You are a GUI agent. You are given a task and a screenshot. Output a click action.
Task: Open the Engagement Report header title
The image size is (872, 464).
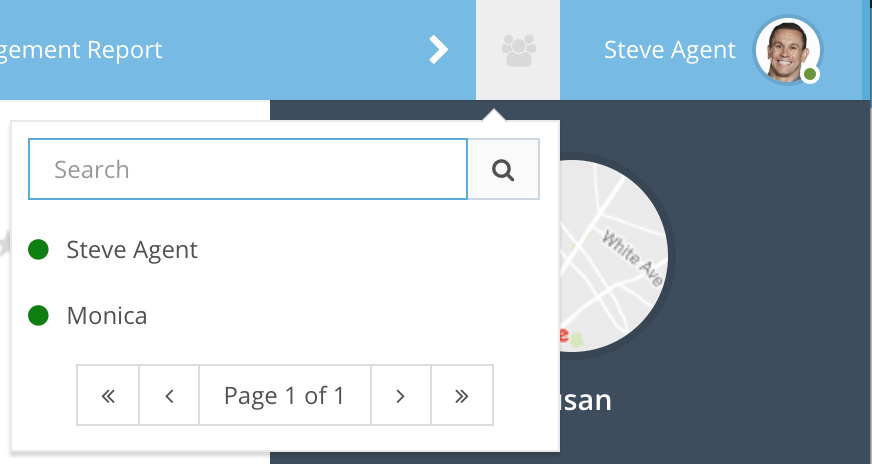[81, 50]
